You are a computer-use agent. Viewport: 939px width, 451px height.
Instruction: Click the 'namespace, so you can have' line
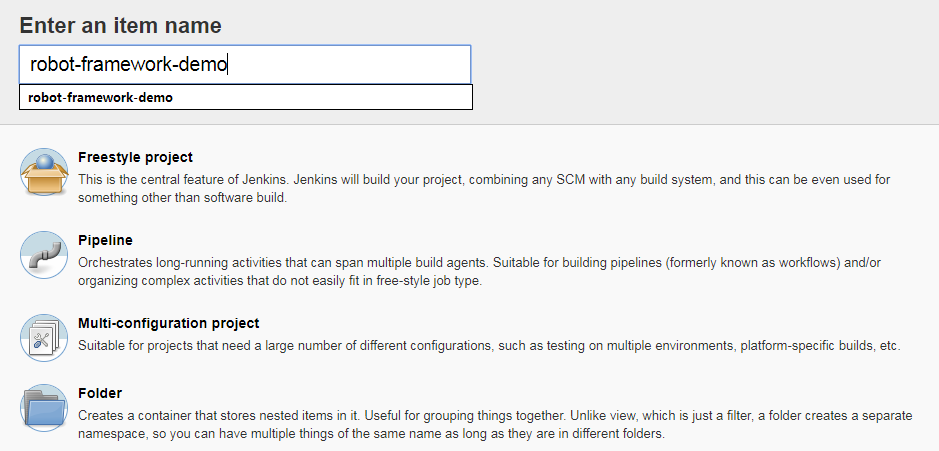point(371,433)
